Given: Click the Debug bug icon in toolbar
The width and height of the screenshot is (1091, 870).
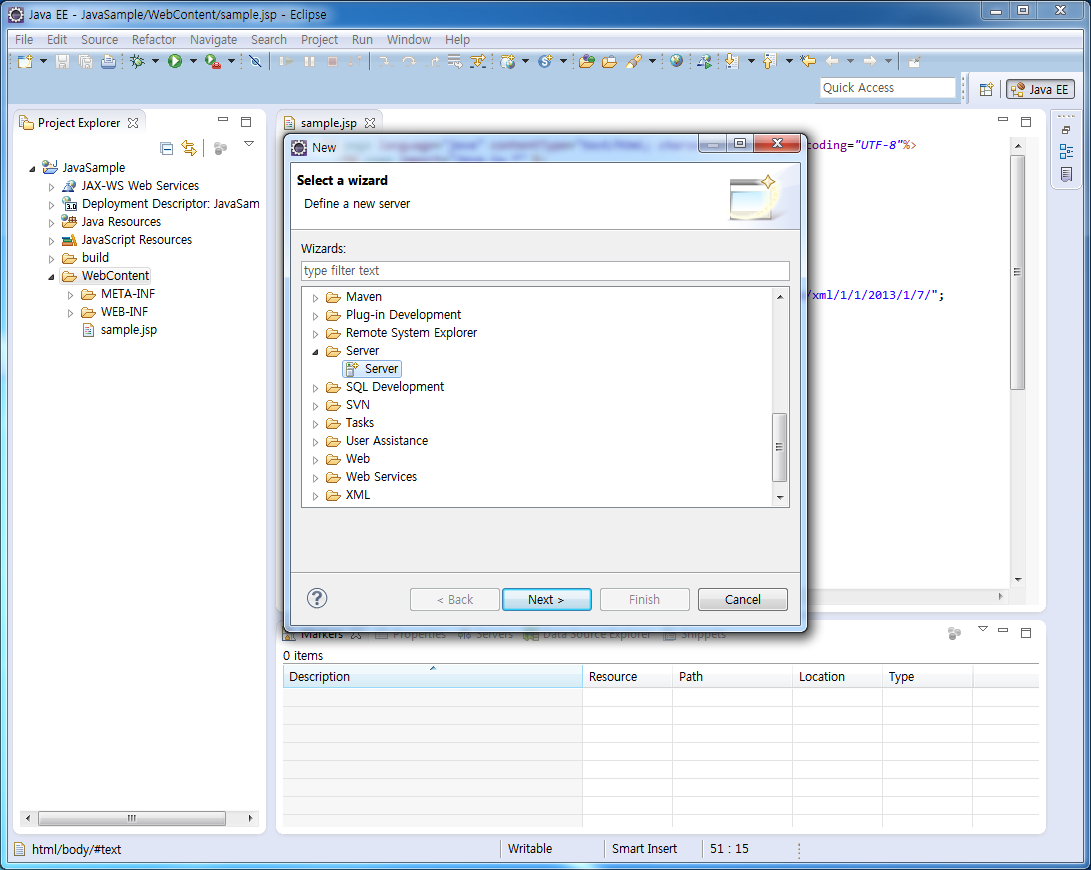Looking at the screenshot, I should 138,62.
